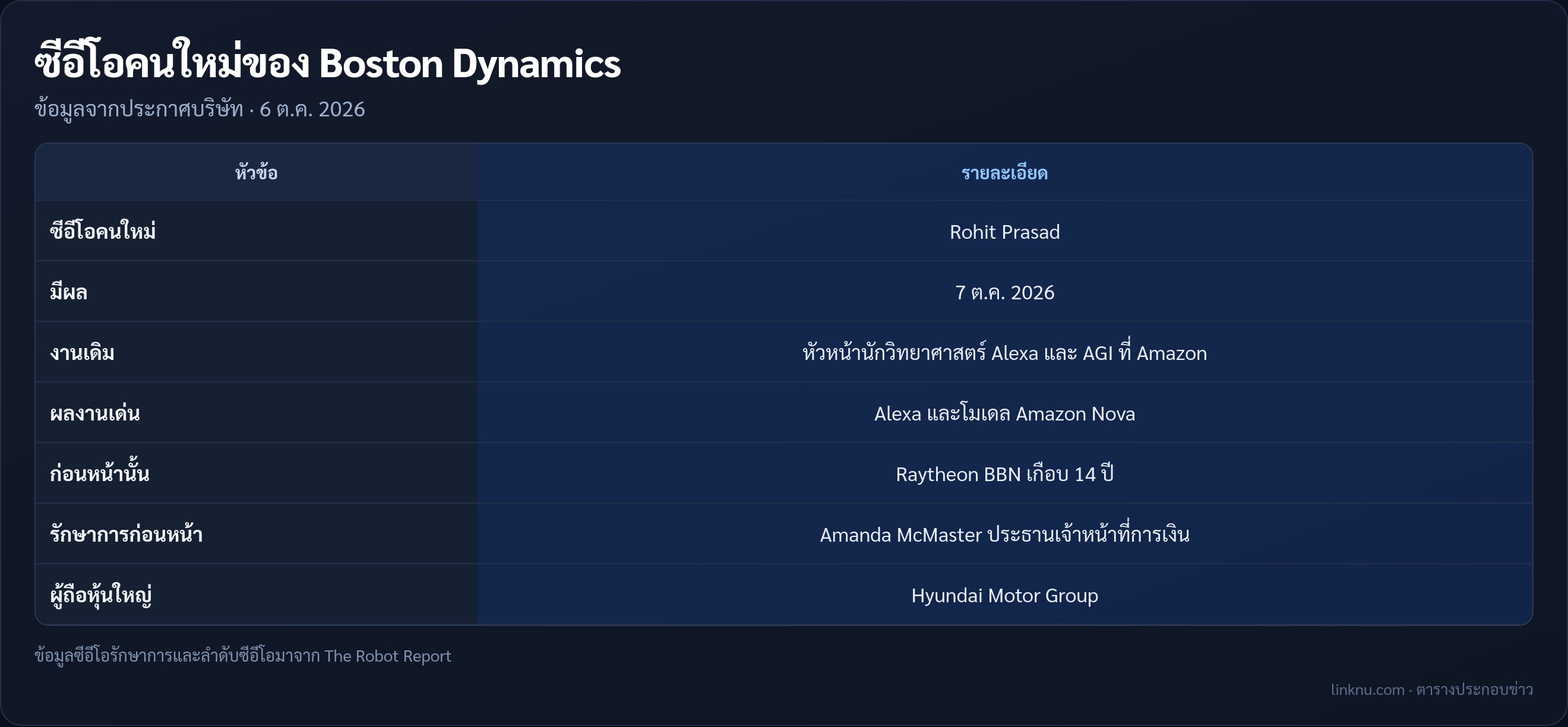Select the cell '7 ต.ค. 2026'
Image resolution: width=1568 pixels, height=727 pixels.
point(1004,292)
